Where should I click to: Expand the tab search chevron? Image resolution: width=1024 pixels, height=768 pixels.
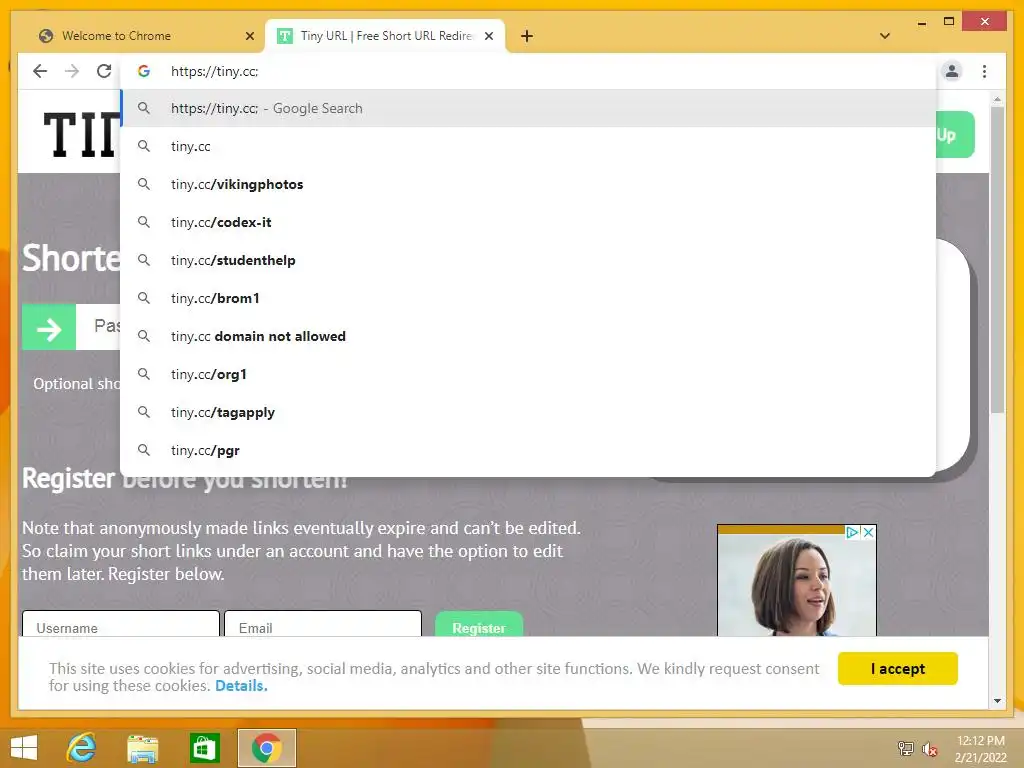click(885, 36)
